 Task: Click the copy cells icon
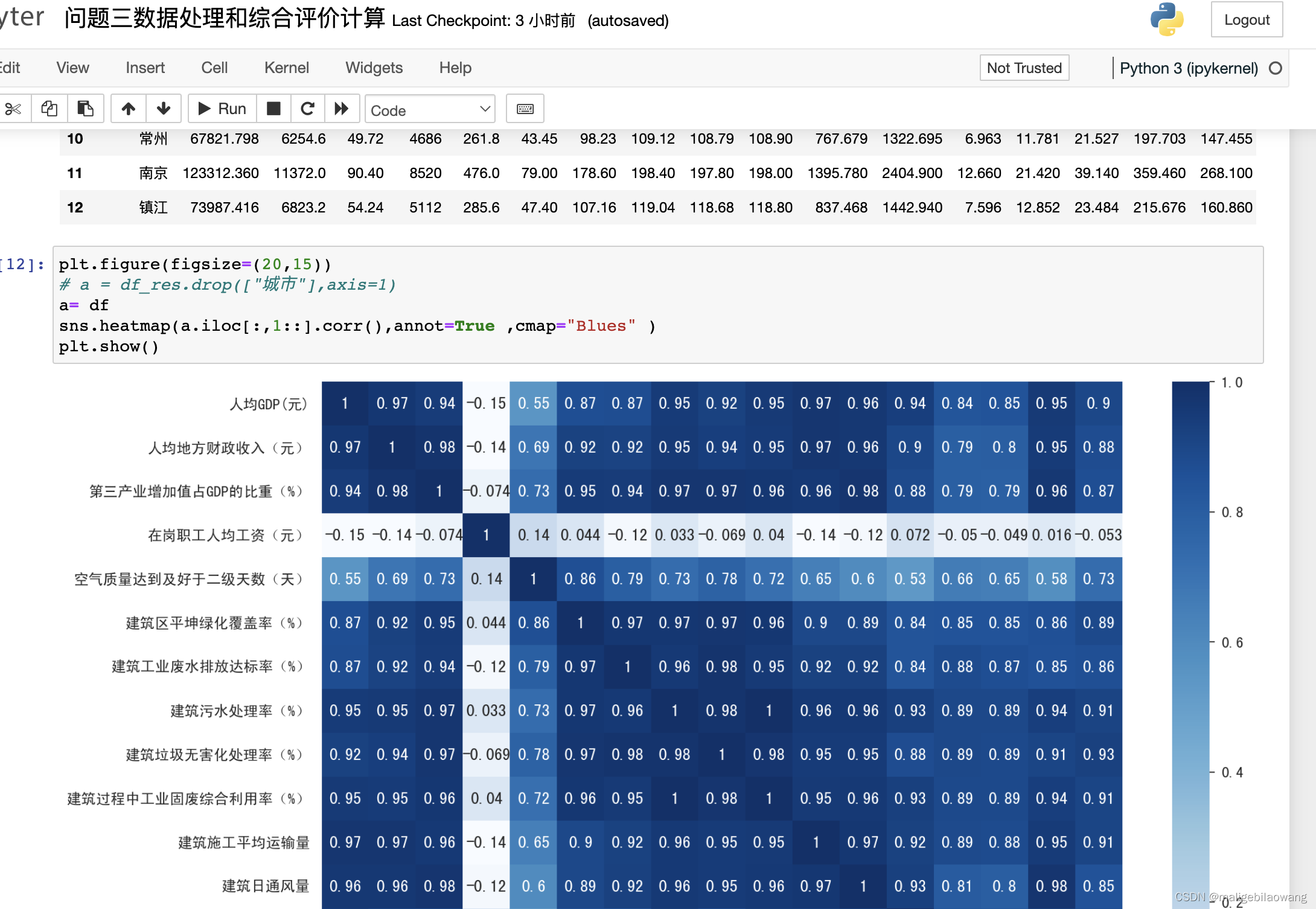click(50, 109)
